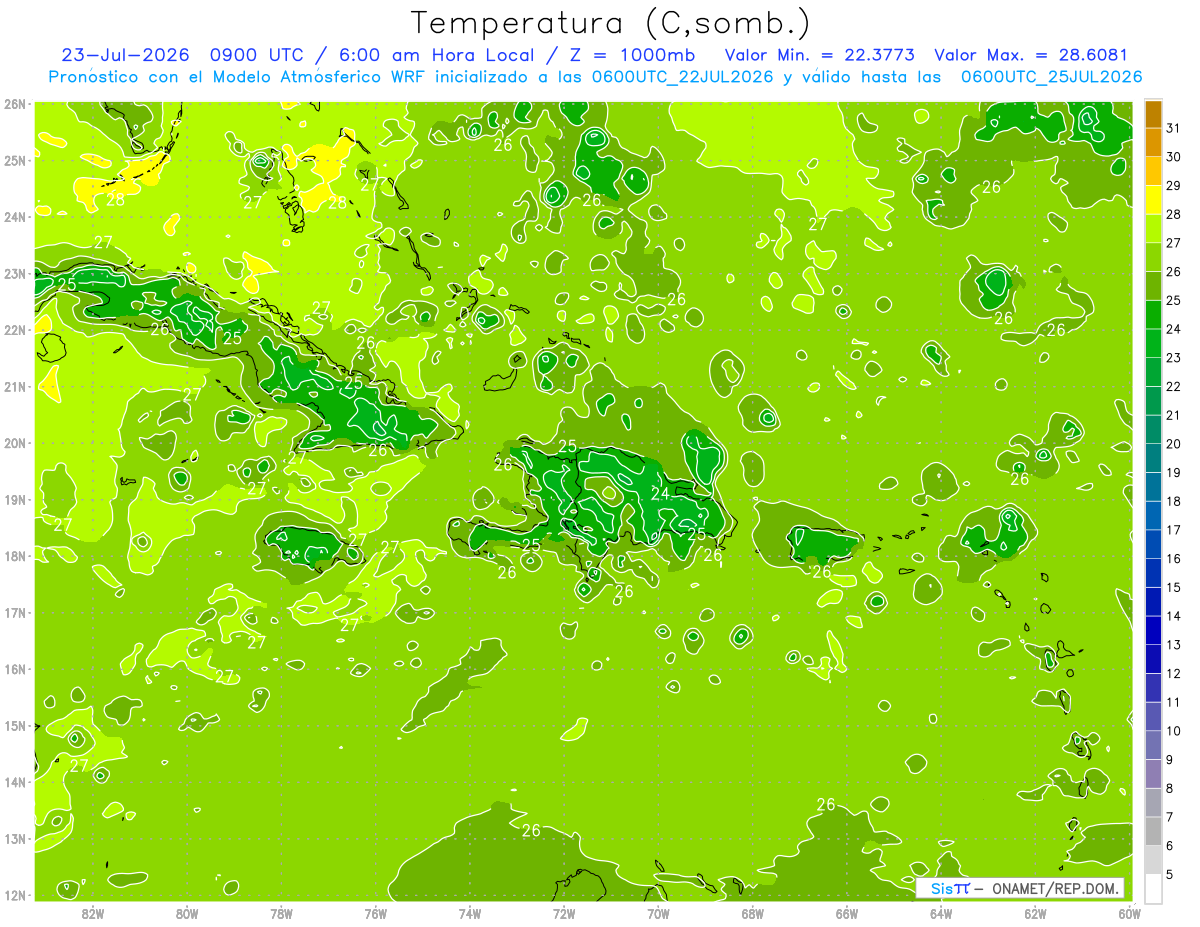Click the latitude axis label '21N'

pos(16,387)
